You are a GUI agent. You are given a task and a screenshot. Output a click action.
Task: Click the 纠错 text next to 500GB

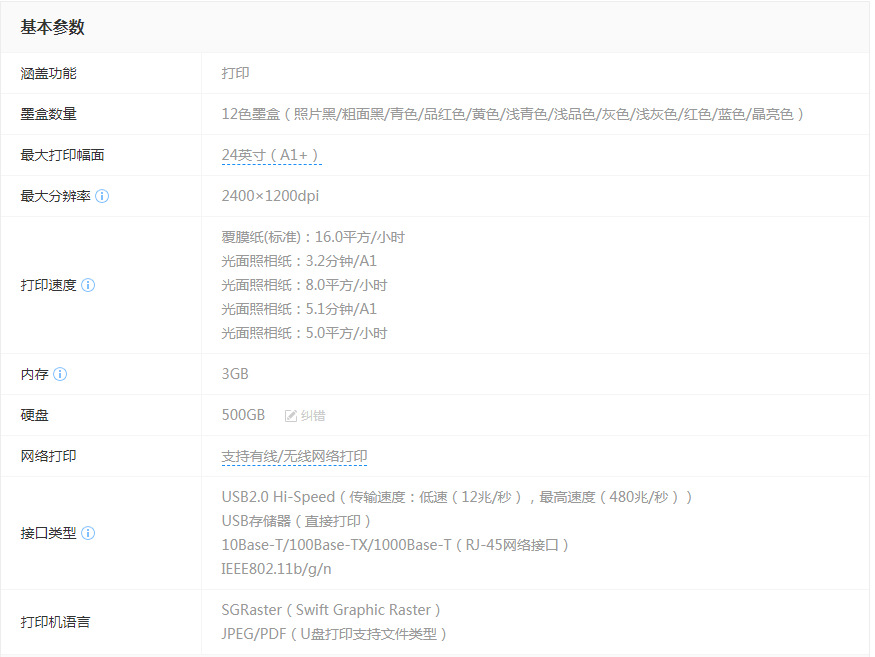(313, 416)
